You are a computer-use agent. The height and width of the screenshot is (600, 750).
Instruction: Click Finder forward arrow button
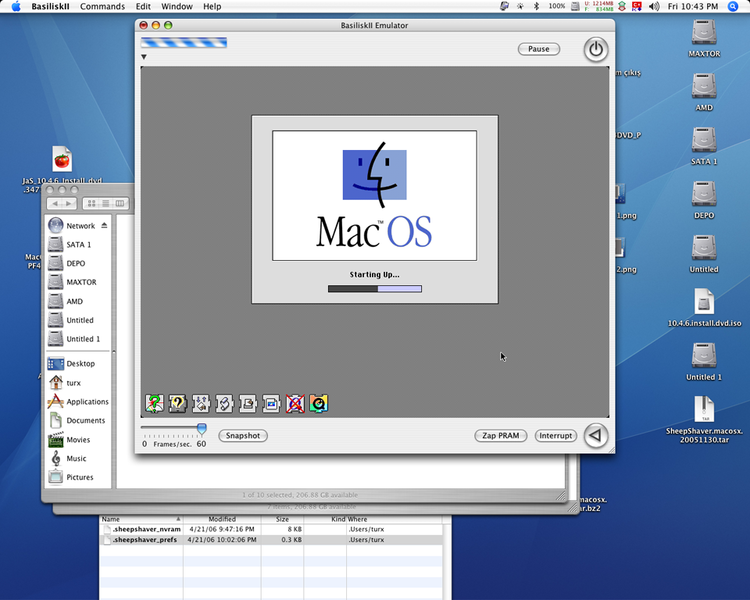click(69, 203)
